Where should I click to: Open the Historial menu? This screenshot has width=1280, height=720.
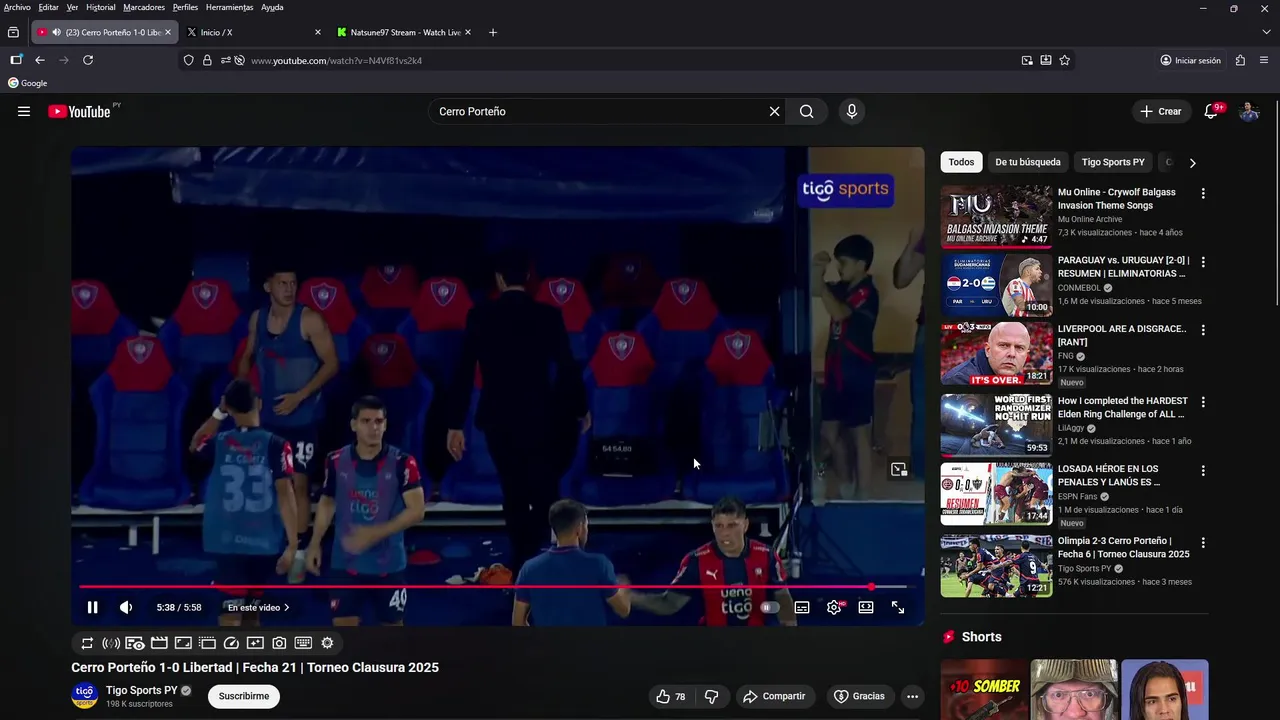[101, 7]
